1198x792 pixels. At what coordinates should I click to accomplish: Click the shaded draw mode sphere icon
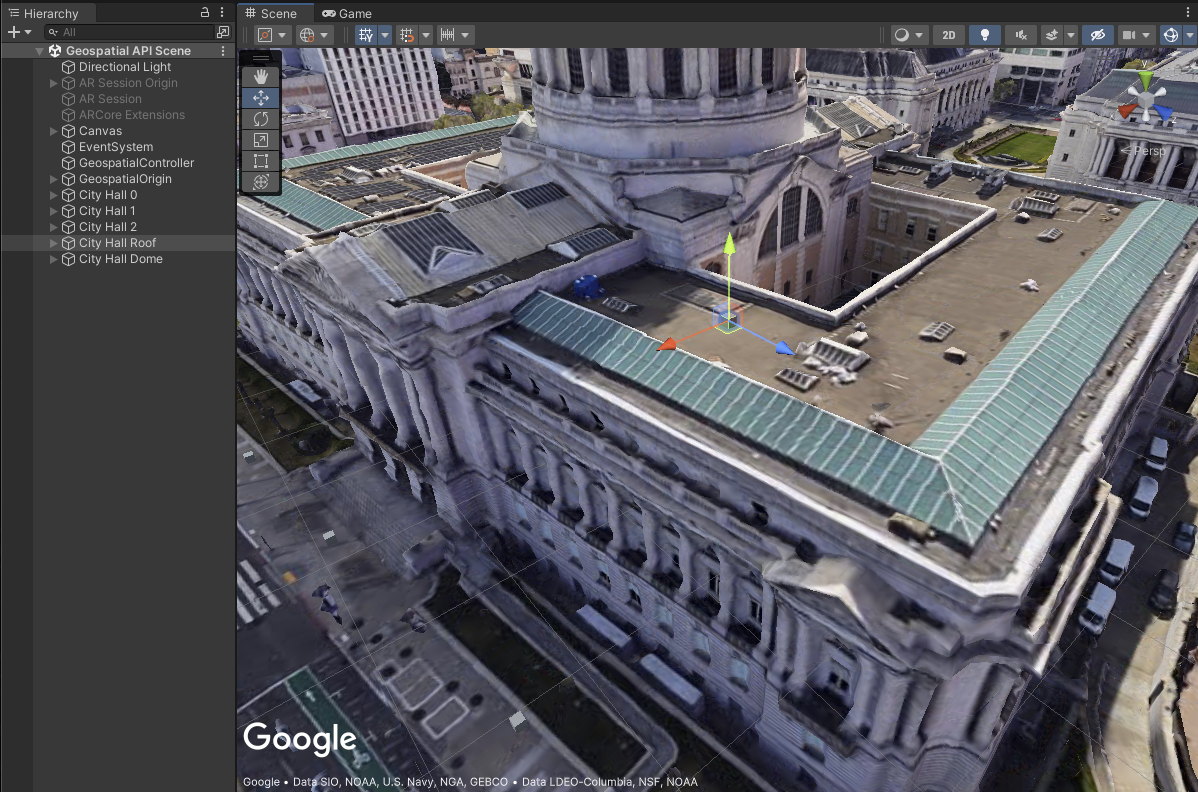(902, 34)
